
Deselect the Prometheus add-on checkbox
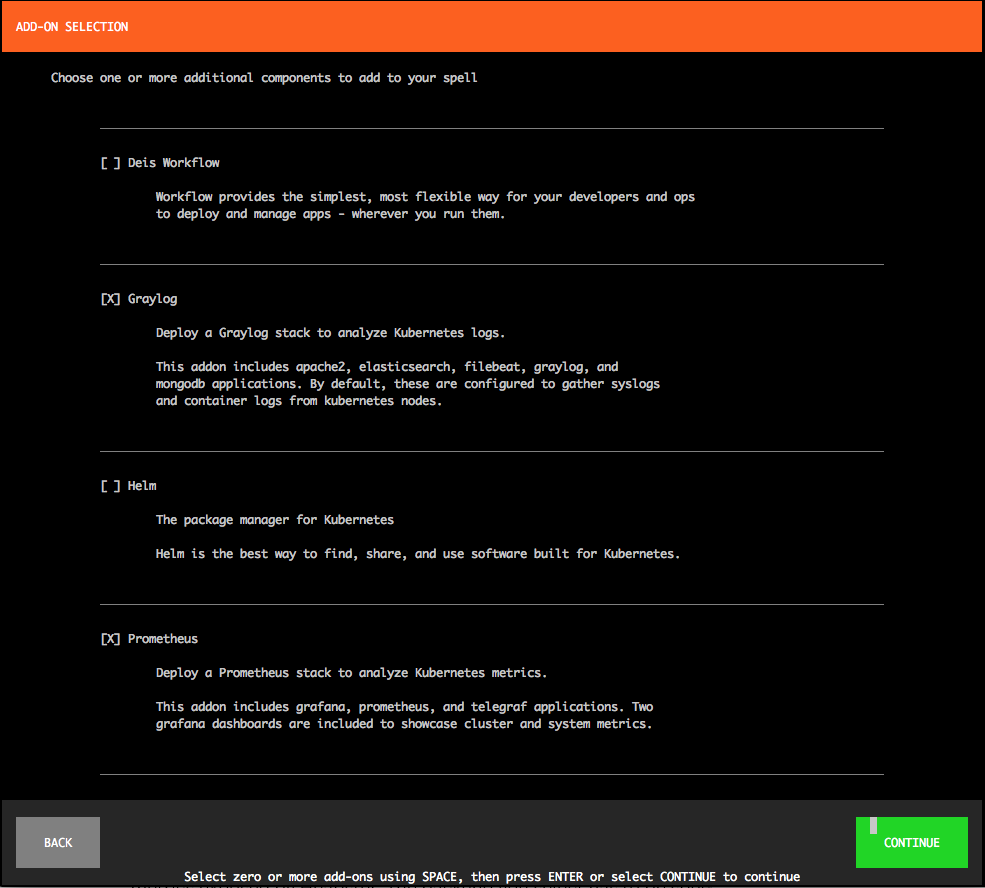[x=111, y=639]
